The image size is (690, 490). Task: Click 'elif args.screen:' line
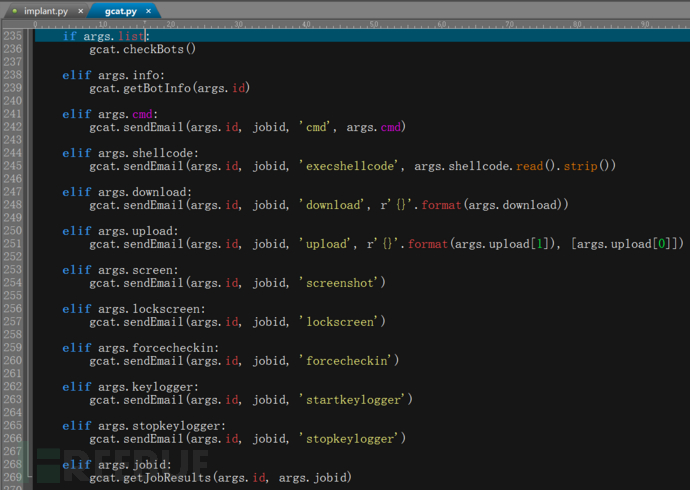coord(120,270)
